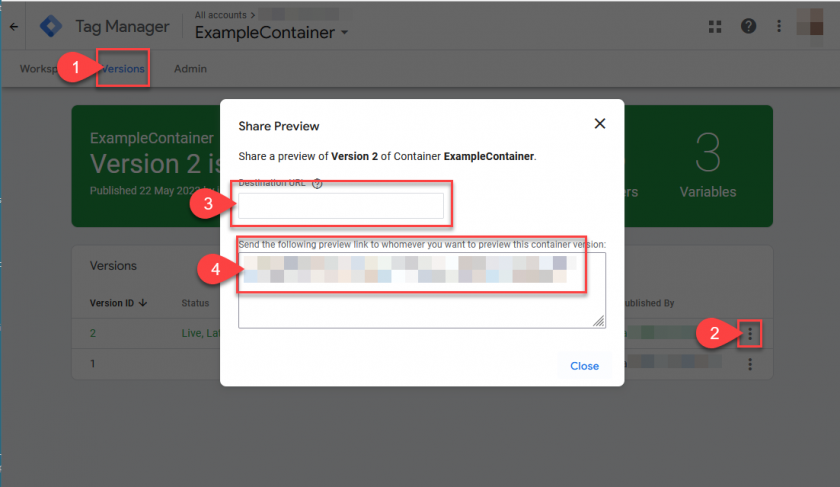Image resolution: width=840 pixels, height=487 pixels.
Task: Click into the Destination URL input field
Action: point(341,206)
